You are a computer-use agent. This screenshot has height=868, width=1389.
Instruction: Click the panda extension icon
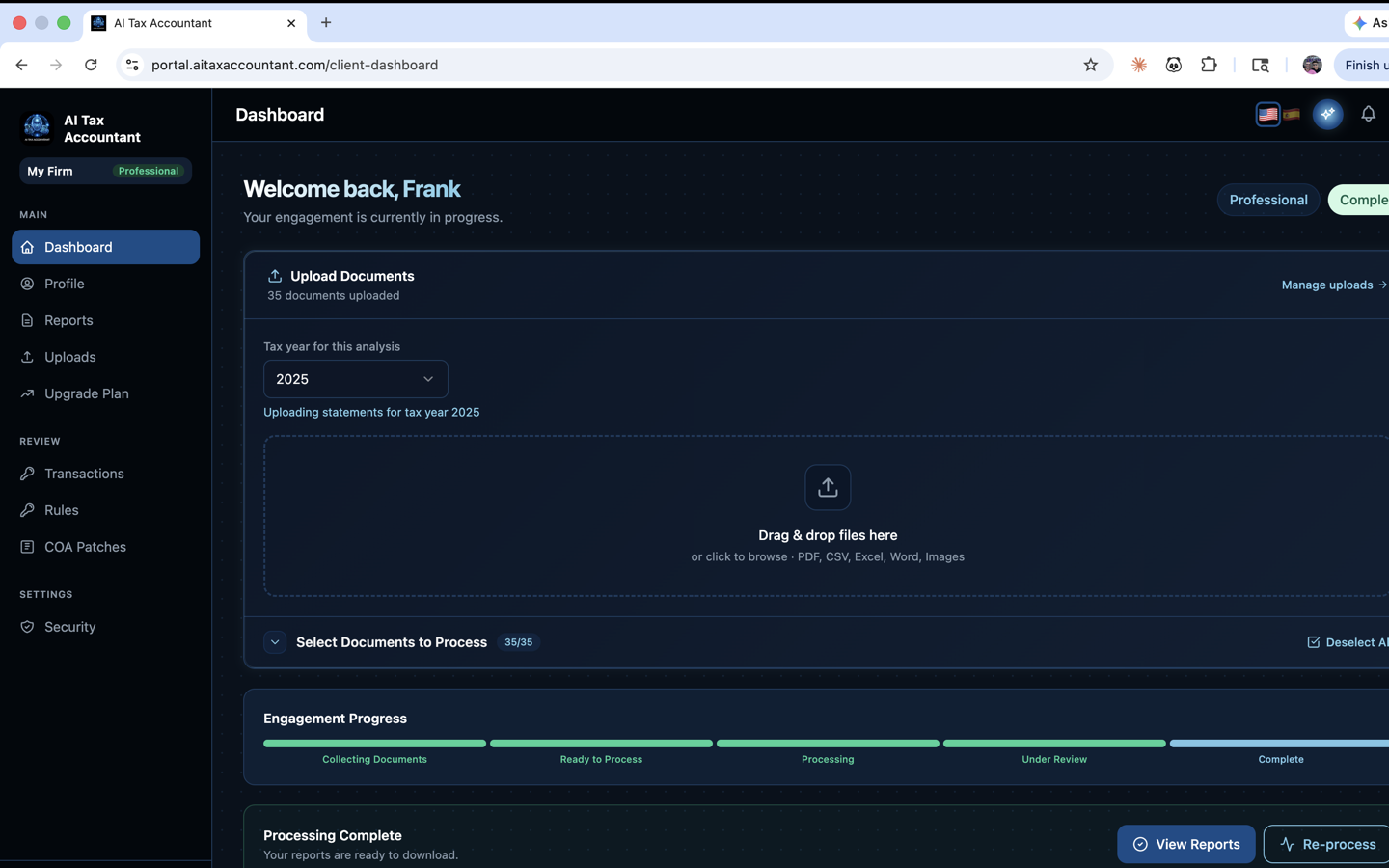click(1173, 65)
